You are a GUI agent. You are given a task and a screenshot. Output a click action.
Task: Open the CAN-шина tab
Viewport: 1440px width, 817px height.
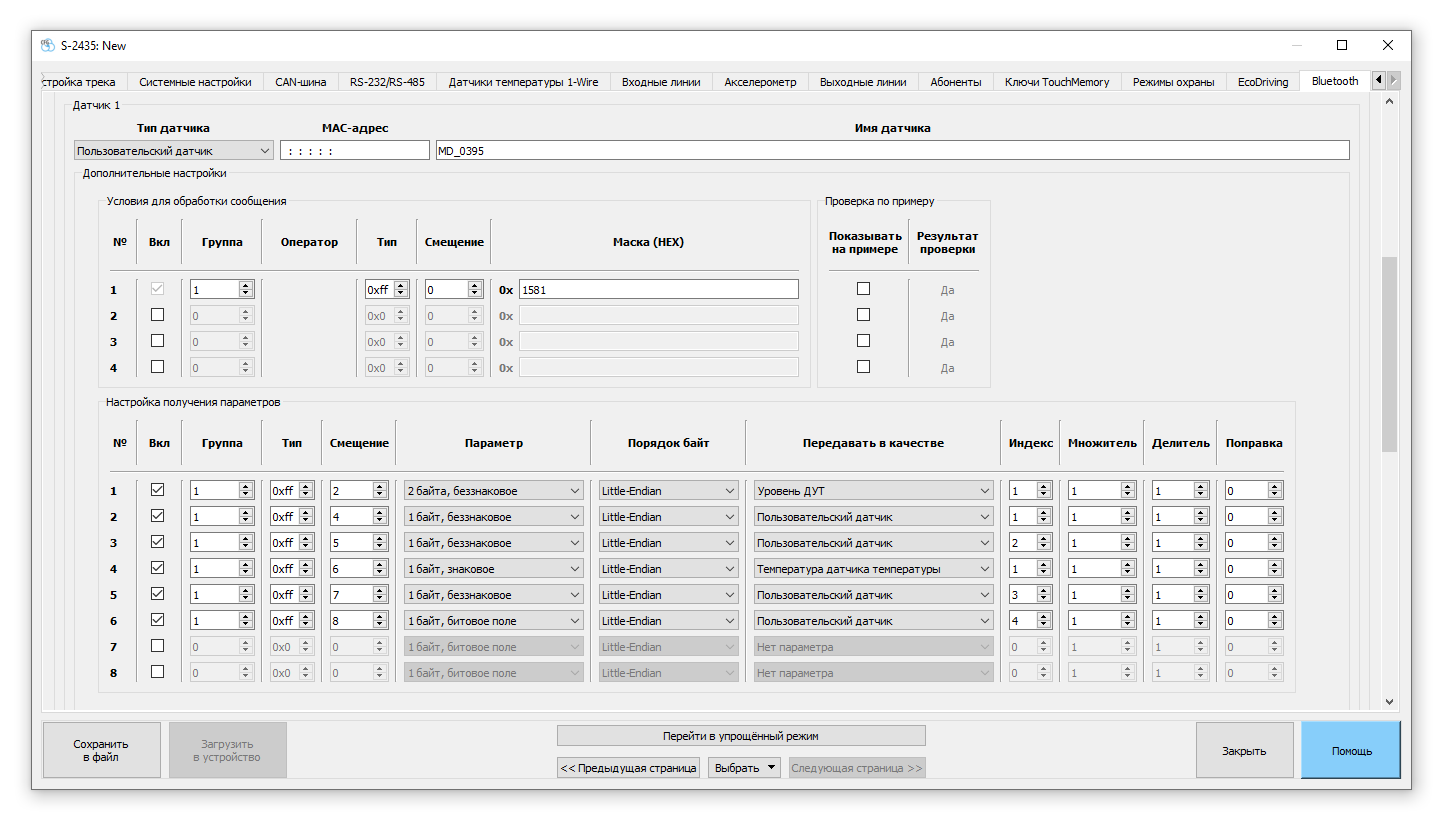point(301,82)
